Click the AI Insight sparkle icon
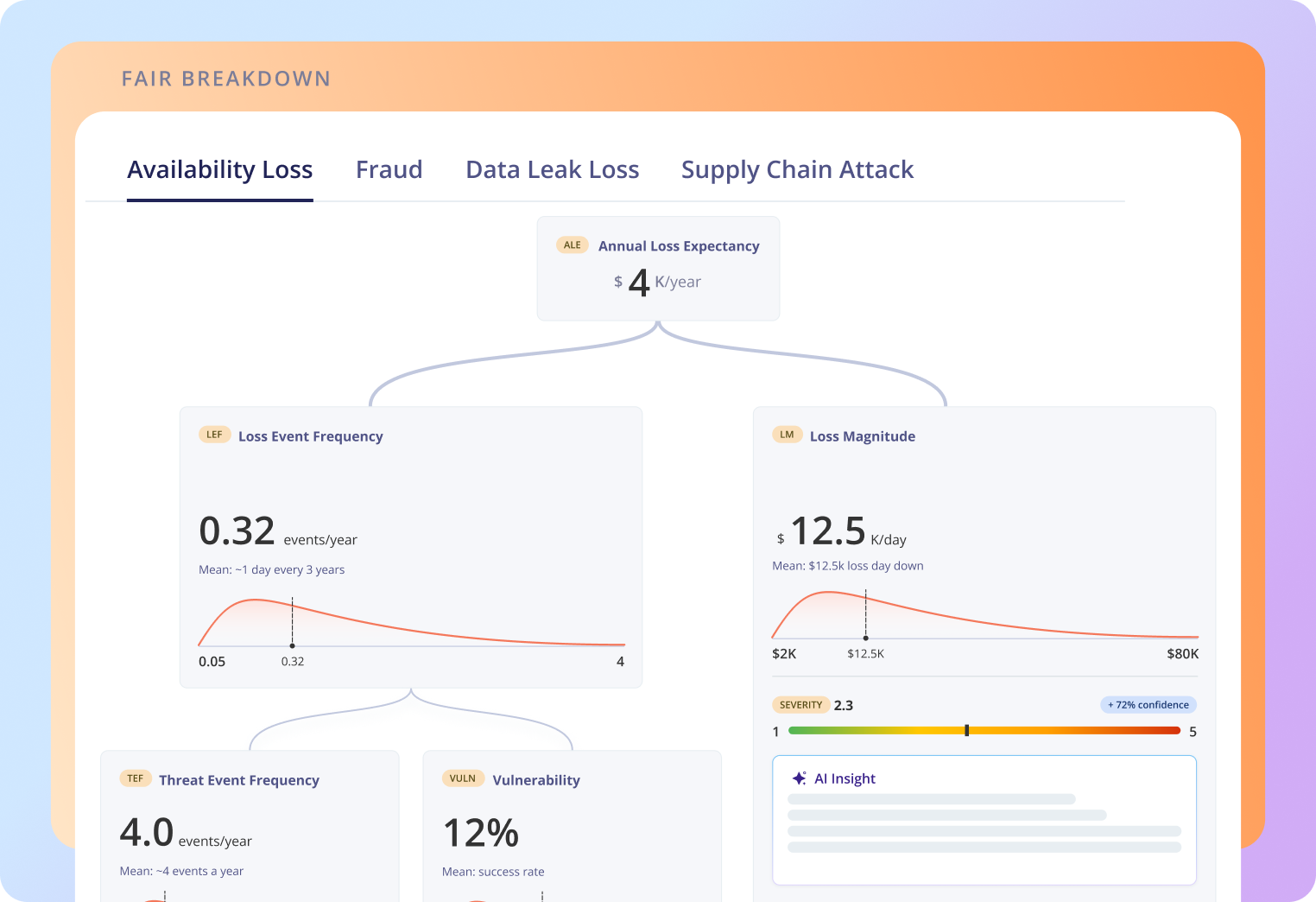Image resolution: width=1316 pixels, height=902 pixels. click(800, 778)
